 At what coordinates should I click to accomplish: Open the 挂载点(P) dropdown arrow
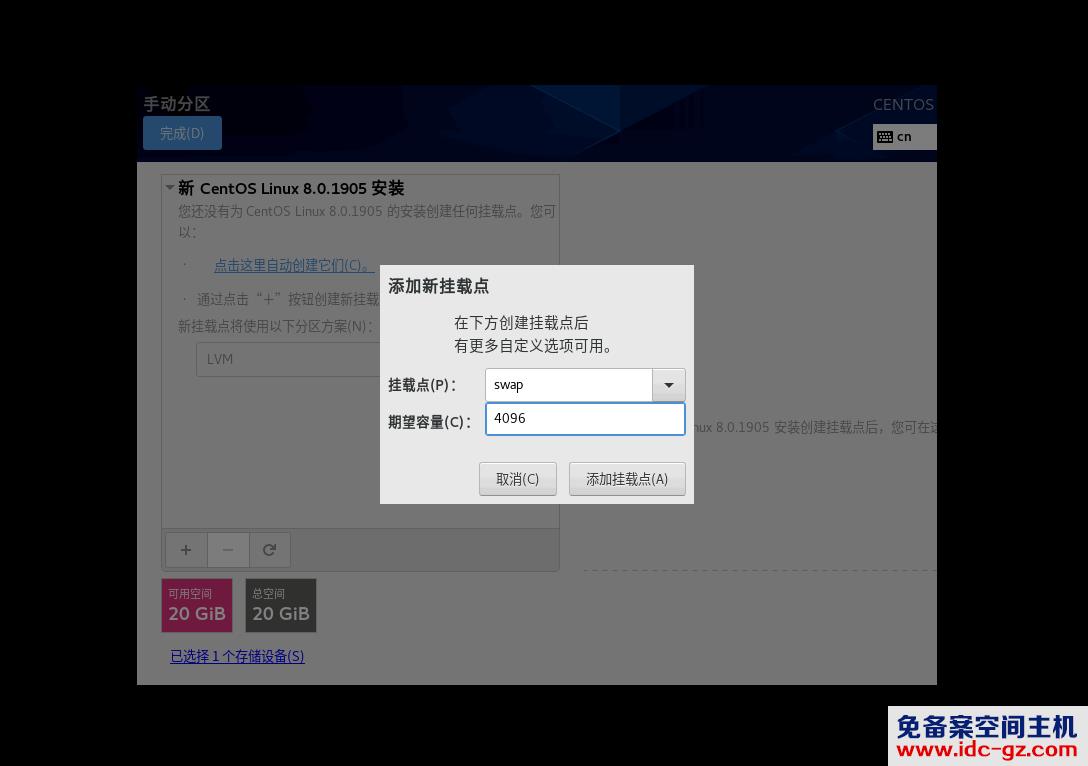coord(668,384)
